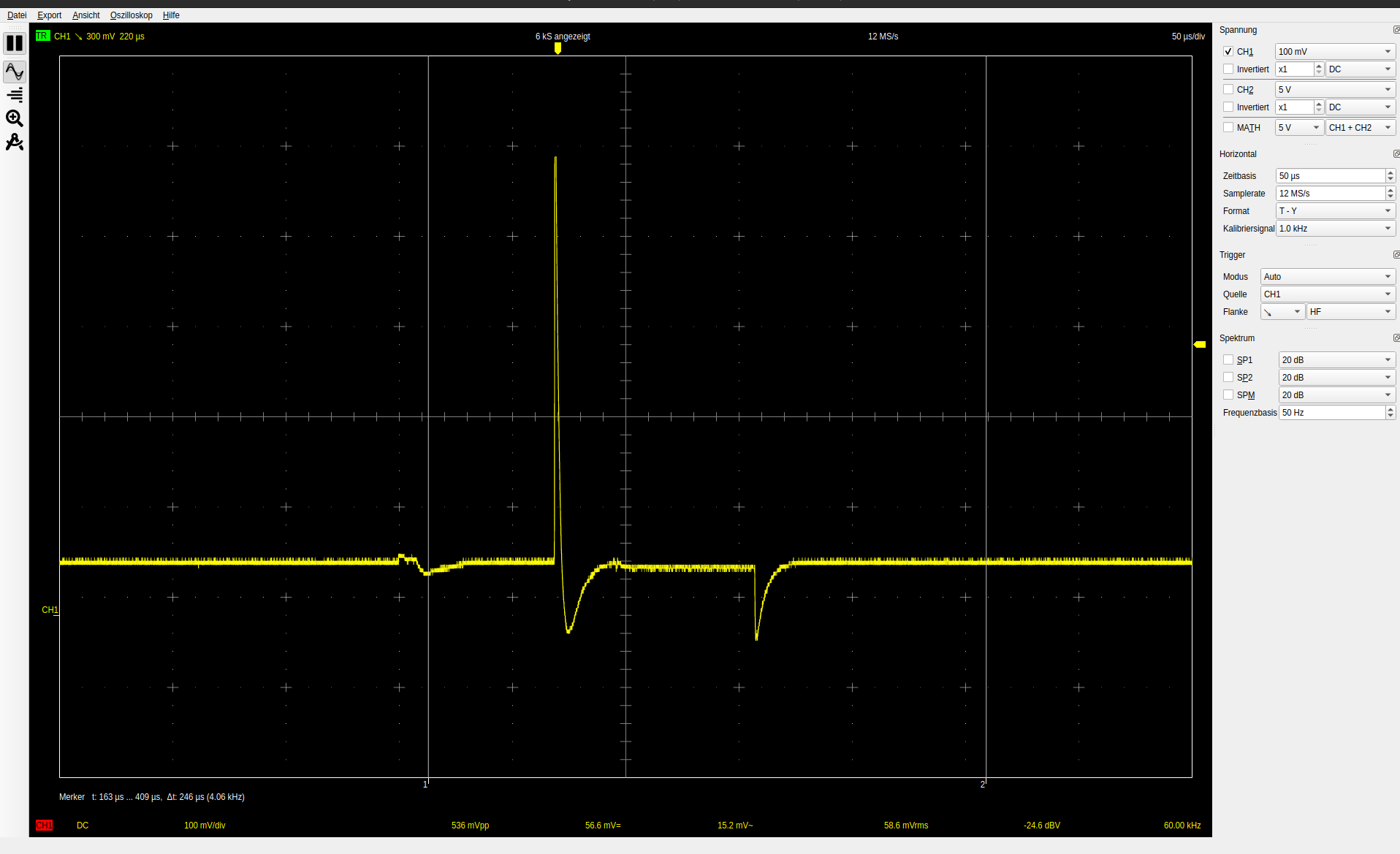
Task: Open the Ansicht menu
Action: 86,15
